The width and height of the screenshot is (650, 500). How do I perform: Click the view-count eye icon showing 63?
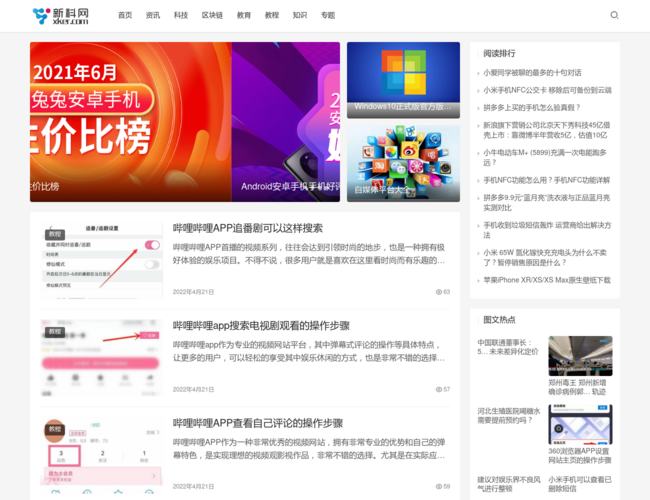point(439,292)
